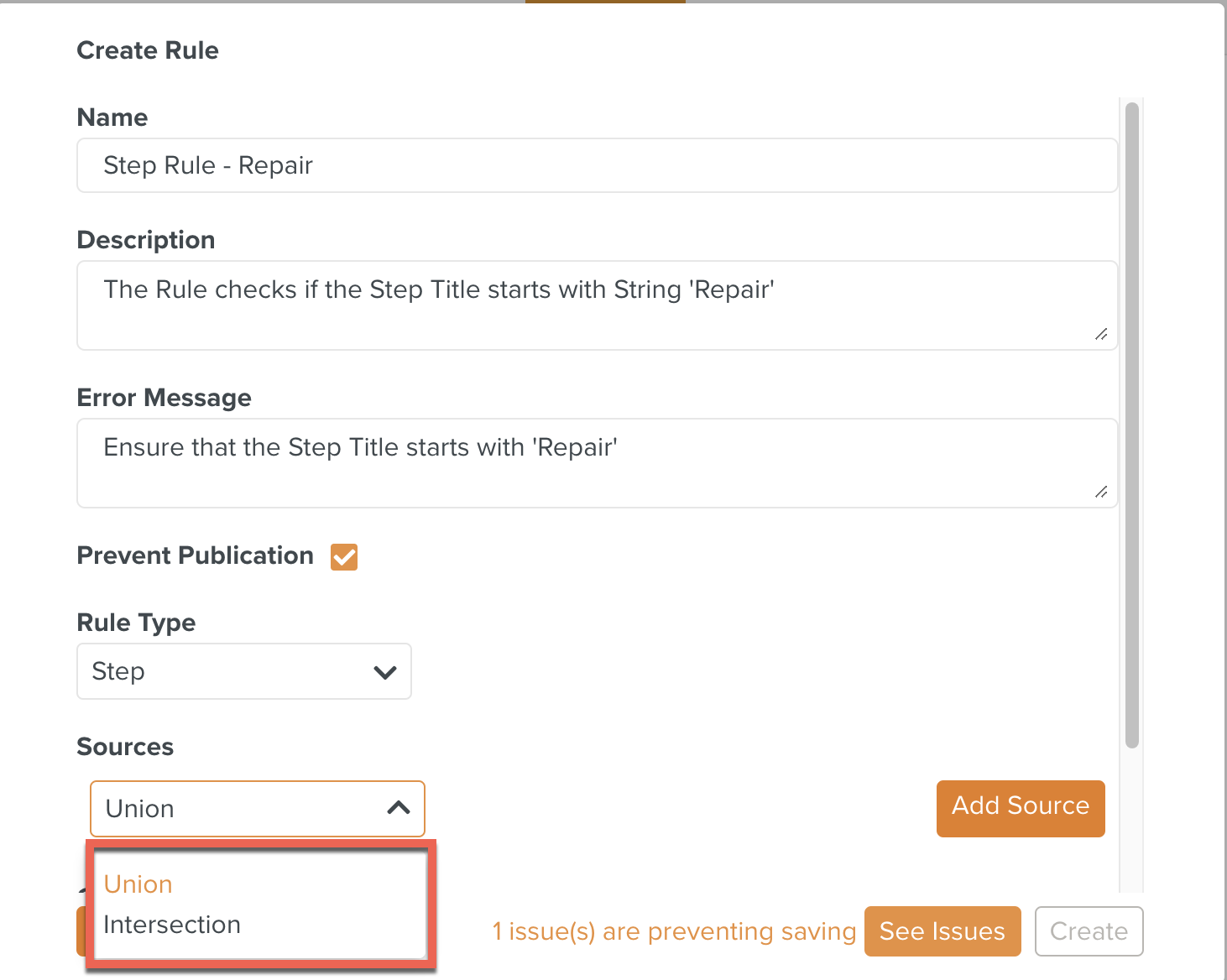1227x980 pixels.
Task: Choose Intersection from the dropdown list
Action: coord(172,925)
